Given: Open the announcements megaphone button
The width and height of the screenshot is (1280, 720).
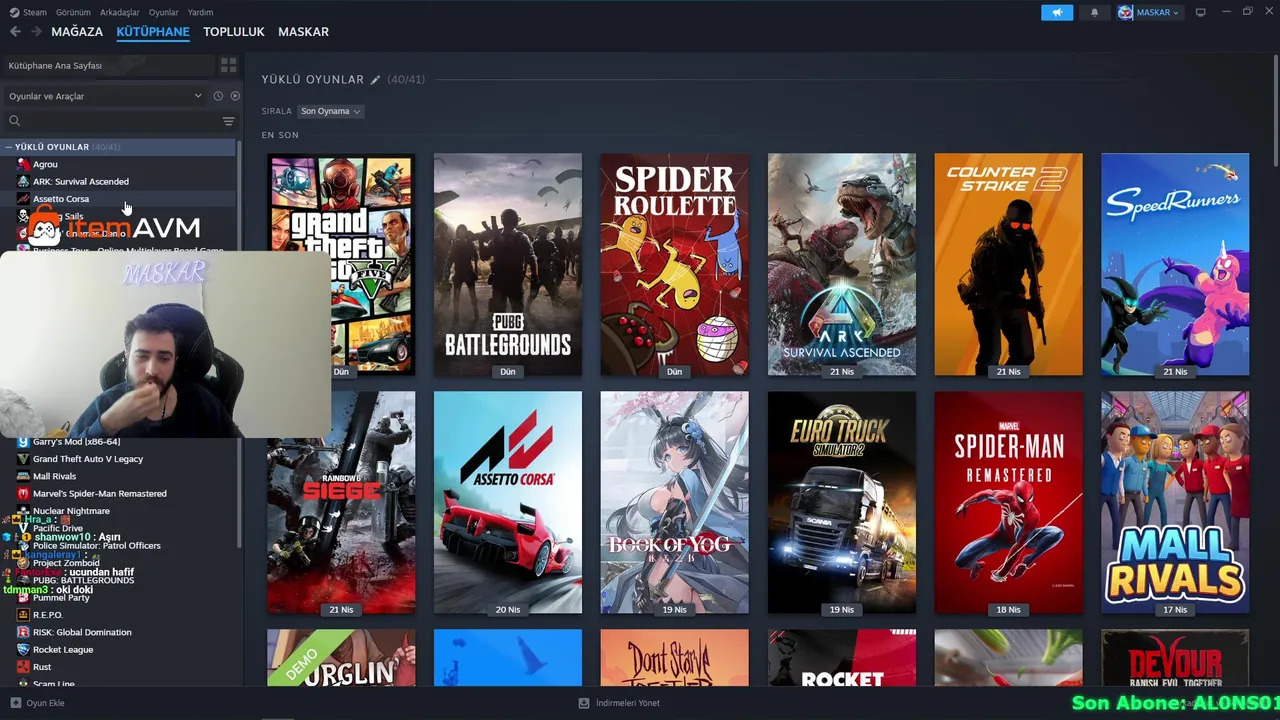Looking at the screenshot, I should click(1056, 12).
